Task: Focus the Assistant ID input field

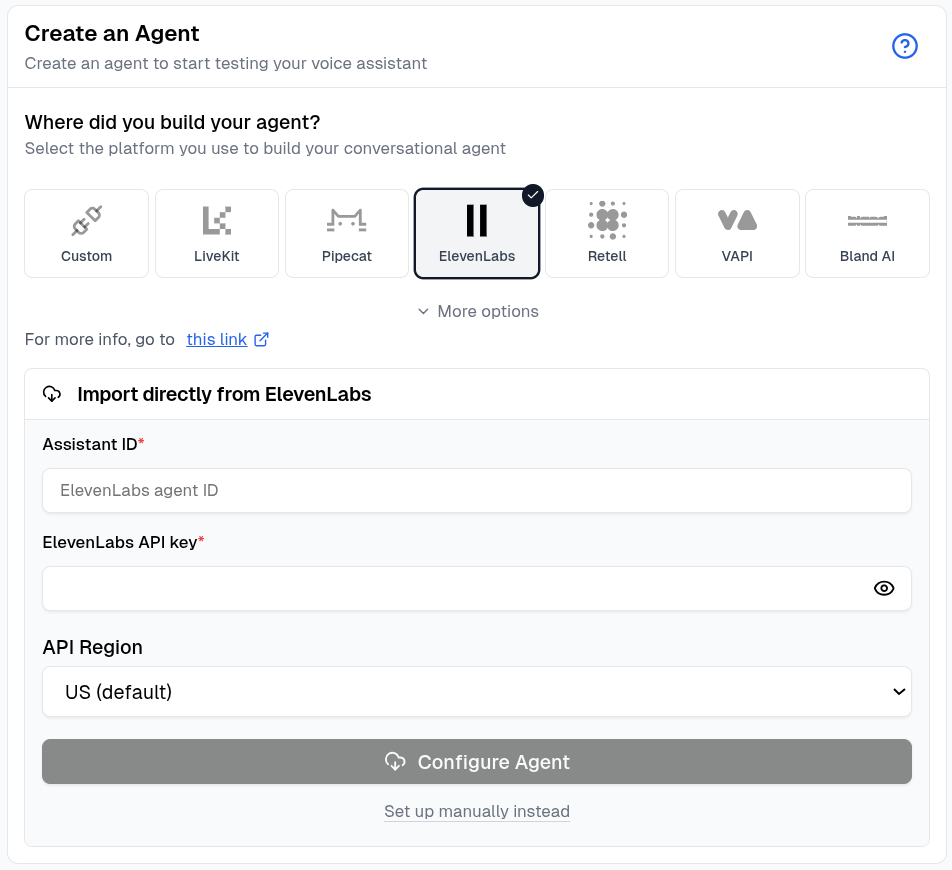Action: [x=477, y=491]
